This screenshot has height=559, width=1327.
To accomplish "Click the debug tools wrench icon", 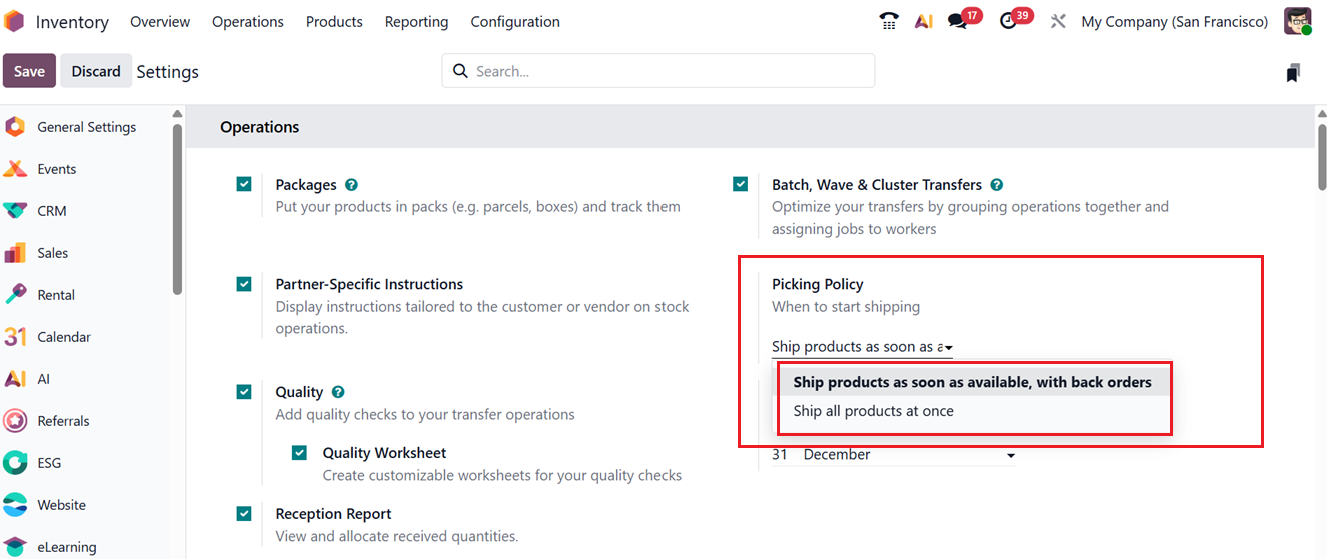I will pos(1058,21).
